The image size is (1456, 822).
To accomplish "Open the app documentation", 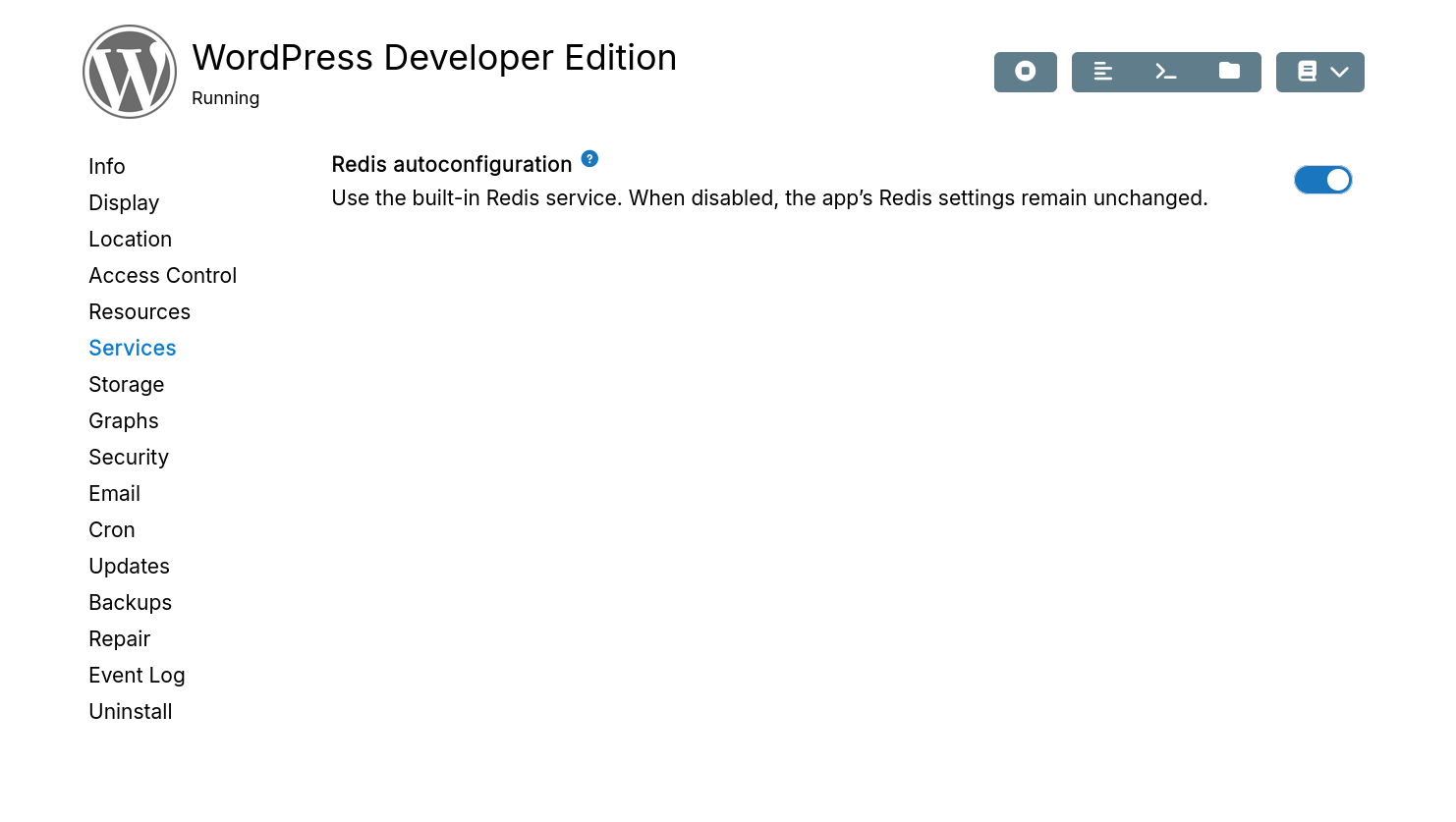I will 1307,72.
